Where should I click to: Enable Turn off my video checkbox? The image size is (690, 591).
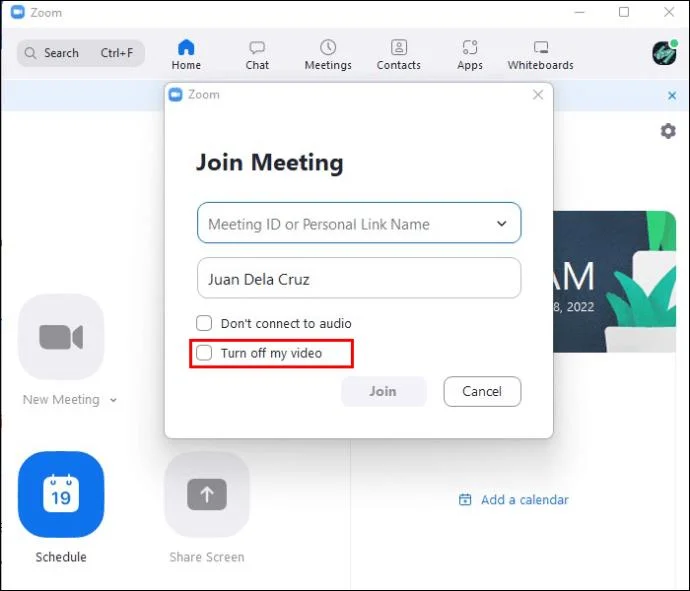tap(204, 352)
